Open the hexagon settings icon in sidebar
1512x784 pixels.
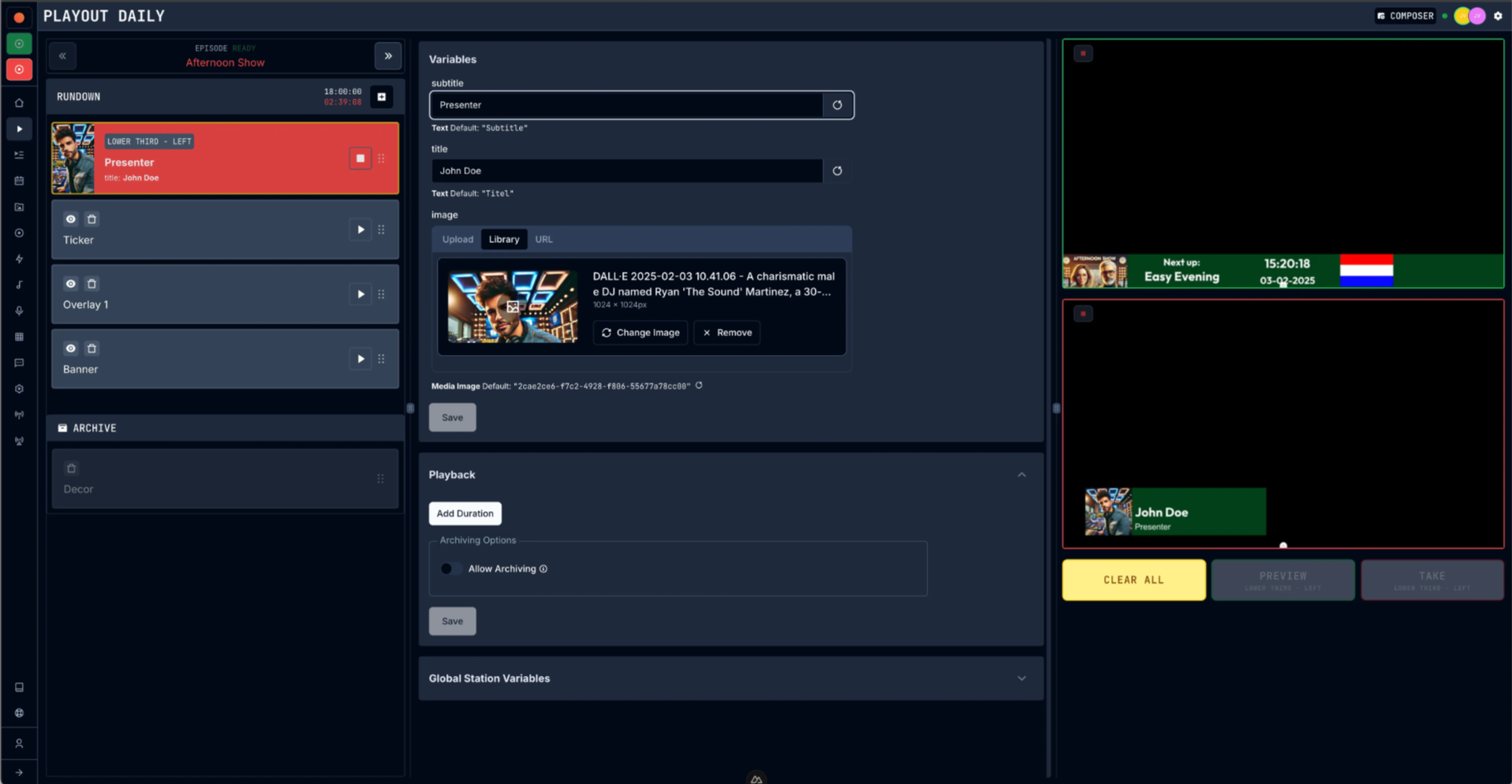tap(20, 389)
